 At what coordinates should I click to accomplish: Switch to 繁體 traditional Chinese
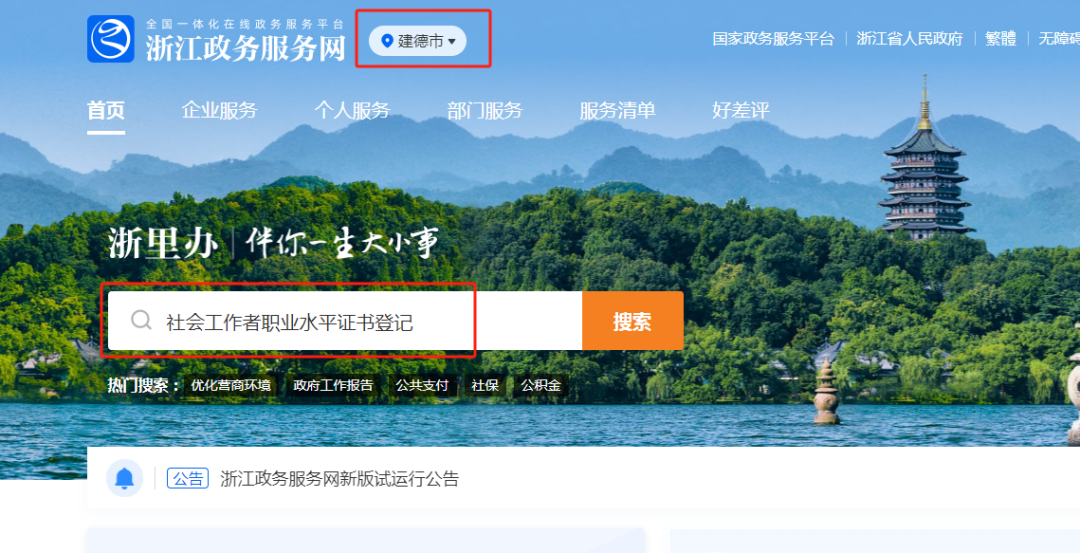point(1000,39)
